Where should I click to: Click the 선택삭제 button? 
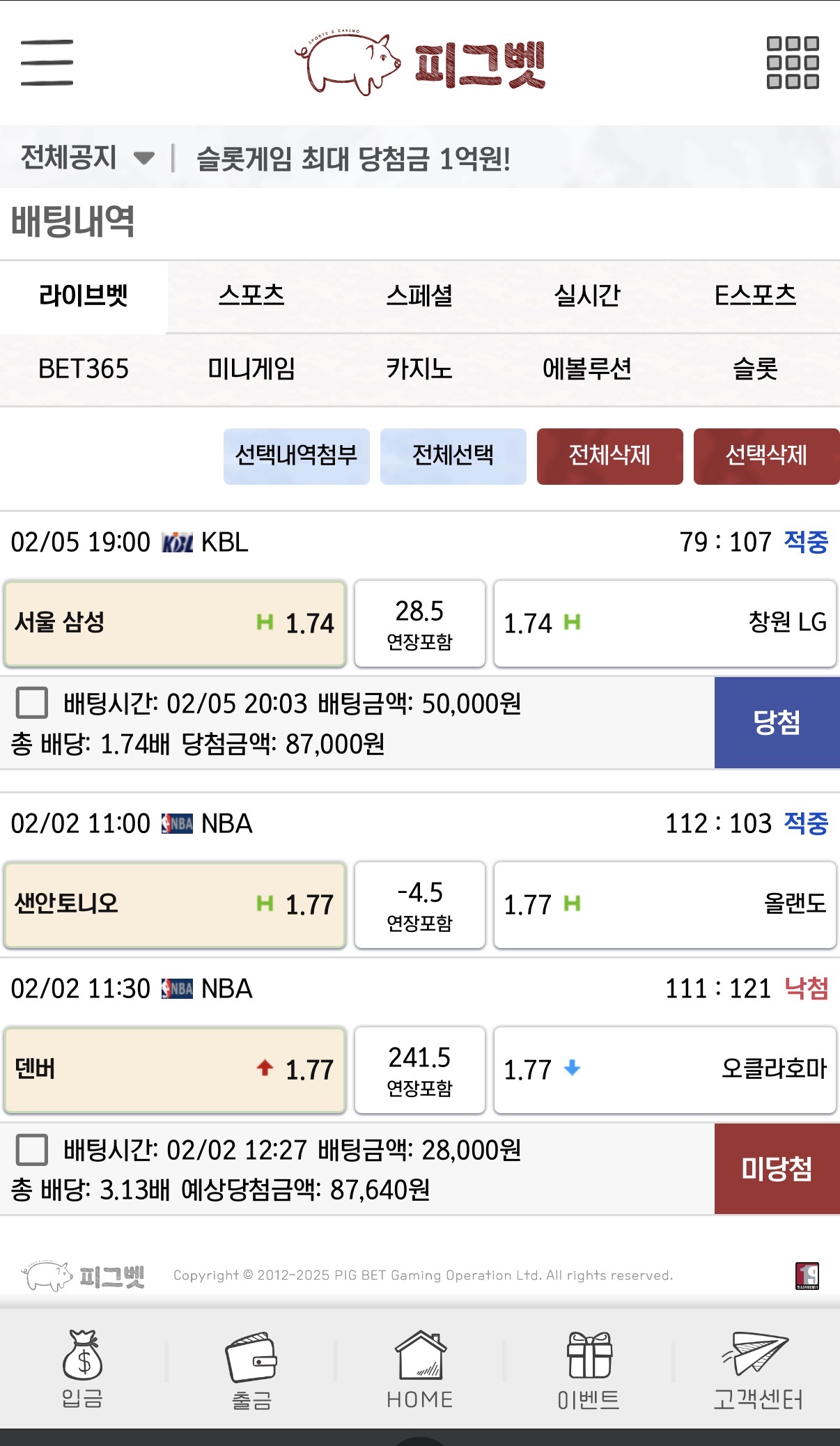tap(766, 456)
